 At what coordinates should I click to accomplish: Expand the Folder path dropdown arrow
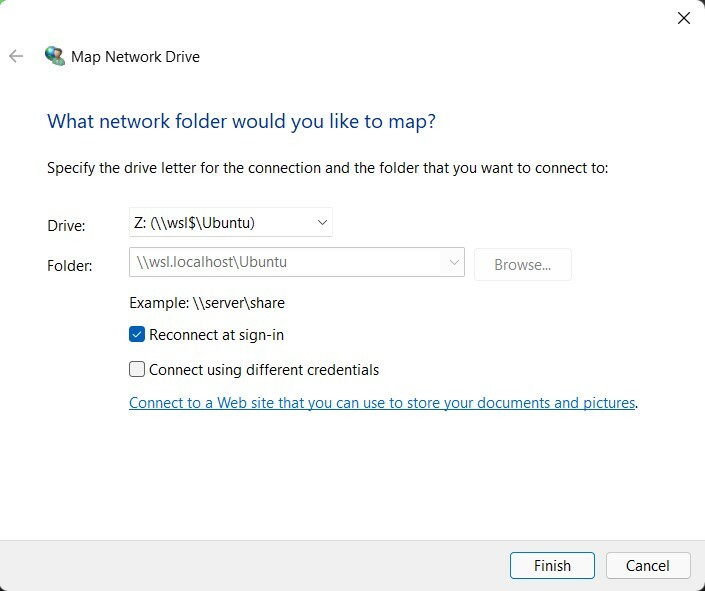tap(454, 262)
